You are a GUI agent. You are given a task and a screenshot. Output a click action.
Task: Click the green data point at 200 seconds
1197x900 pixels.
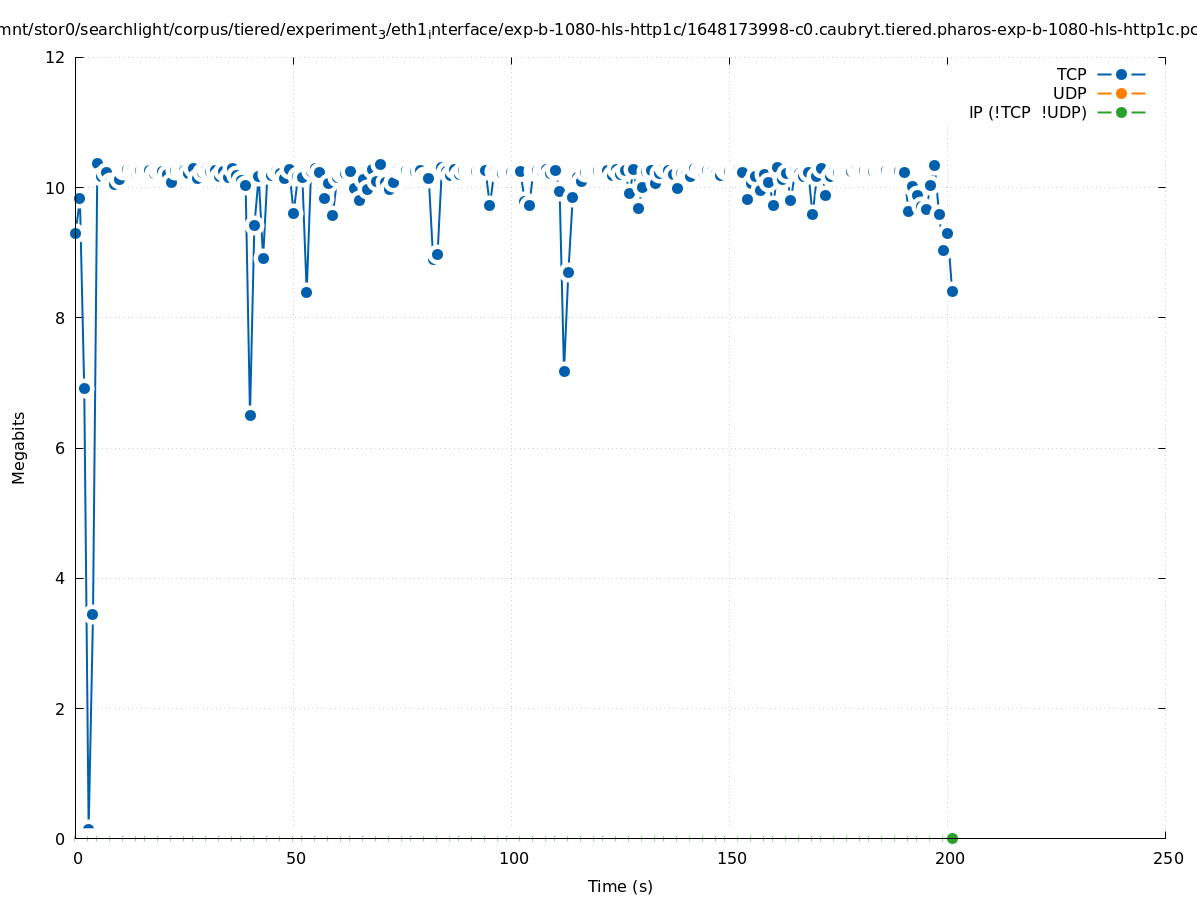(x=952, y=838)
